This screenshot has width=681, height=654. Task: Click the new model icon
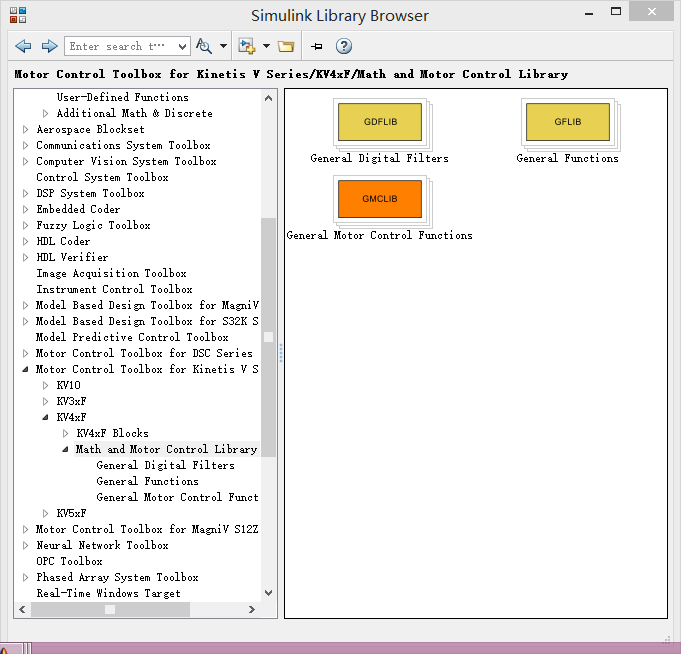247,46
